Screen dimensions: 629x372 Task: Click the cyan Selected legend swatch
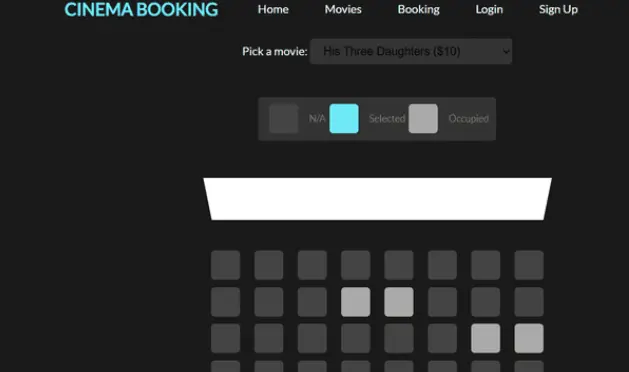click(344, 118)
